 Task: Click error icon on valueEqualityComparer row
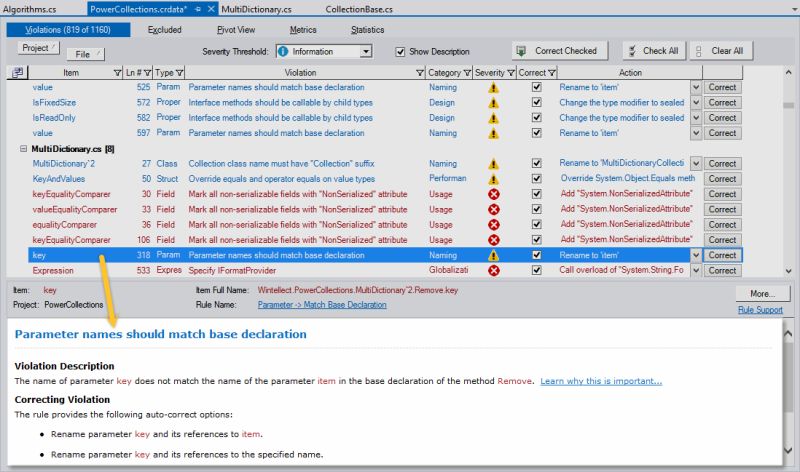click(493, 210)
